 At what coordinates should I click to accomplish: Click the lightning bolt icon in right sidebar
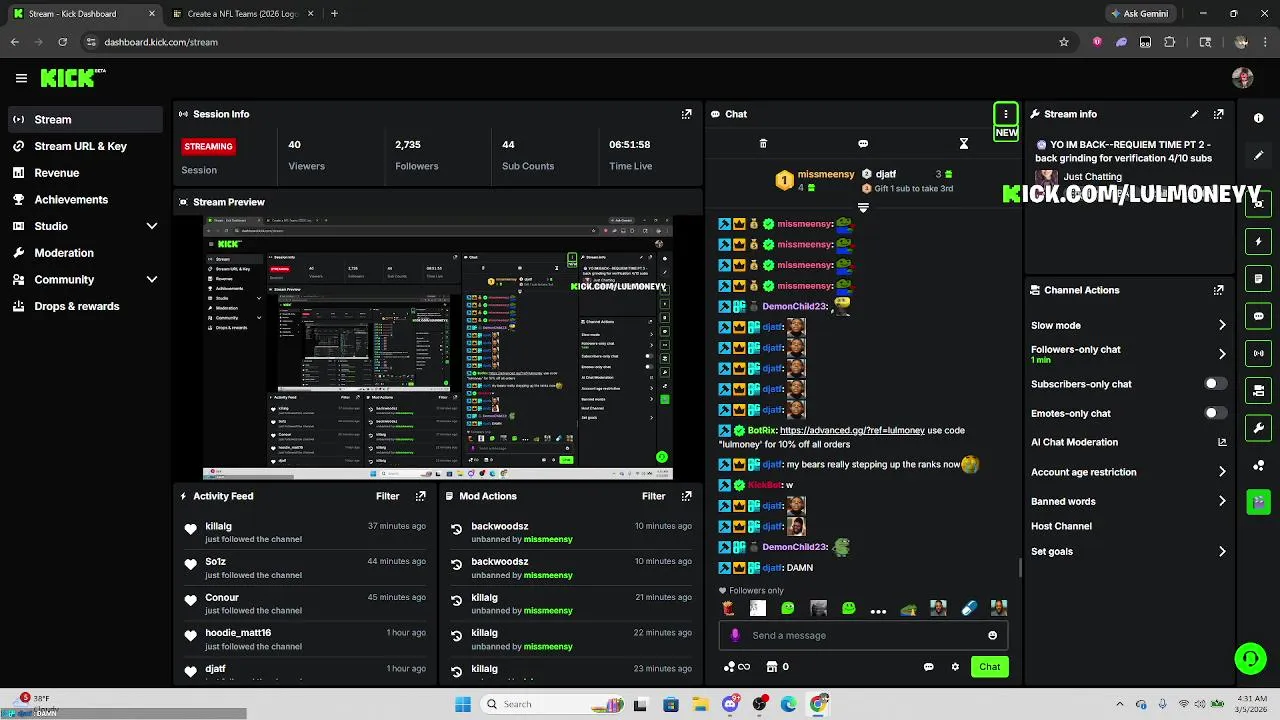[x=1258, y=241]
